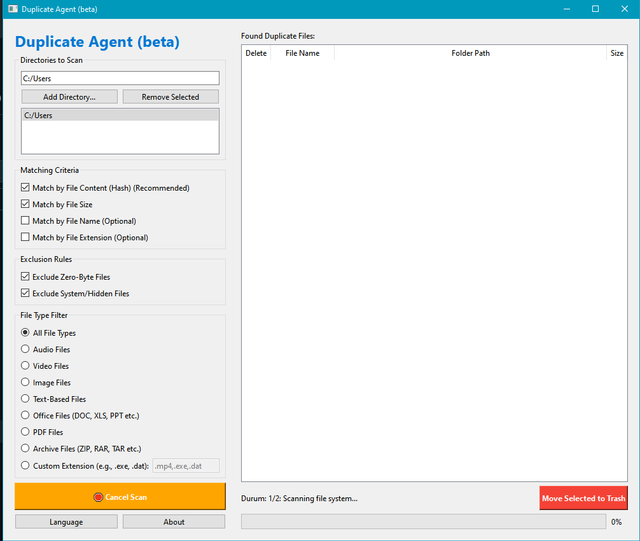
Task: Minimize the Duplicate Agent window
Action: [567, 9]
